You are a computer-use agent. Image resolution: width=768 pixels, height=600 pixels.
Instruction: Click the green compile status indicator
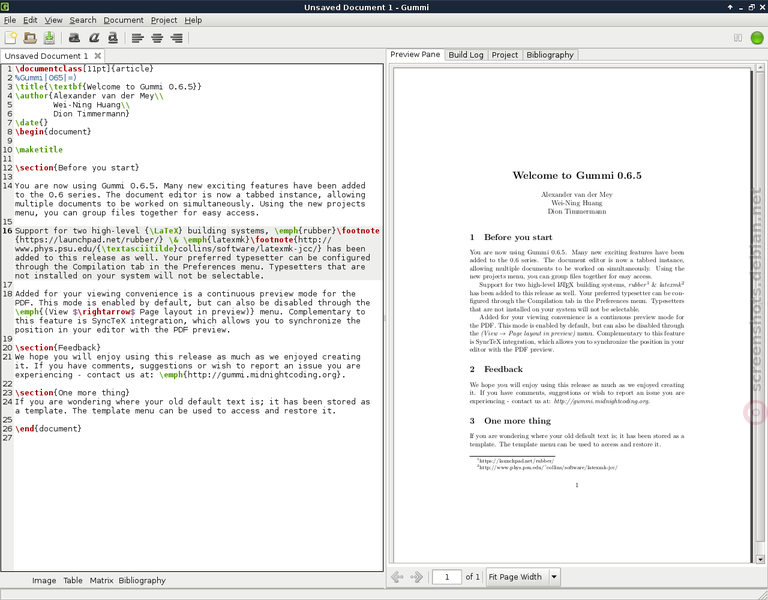pyautogui.click(x=757, y=38)
